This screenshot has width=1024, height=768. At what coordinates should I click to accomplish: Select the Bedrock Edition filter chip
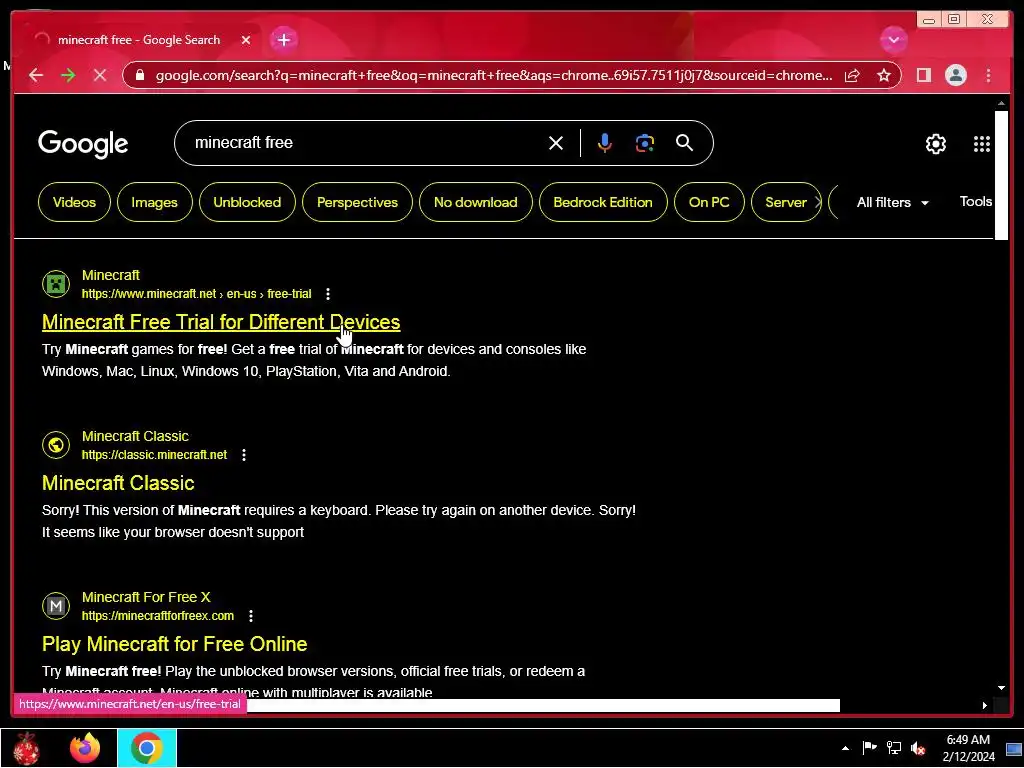point(603,202)
